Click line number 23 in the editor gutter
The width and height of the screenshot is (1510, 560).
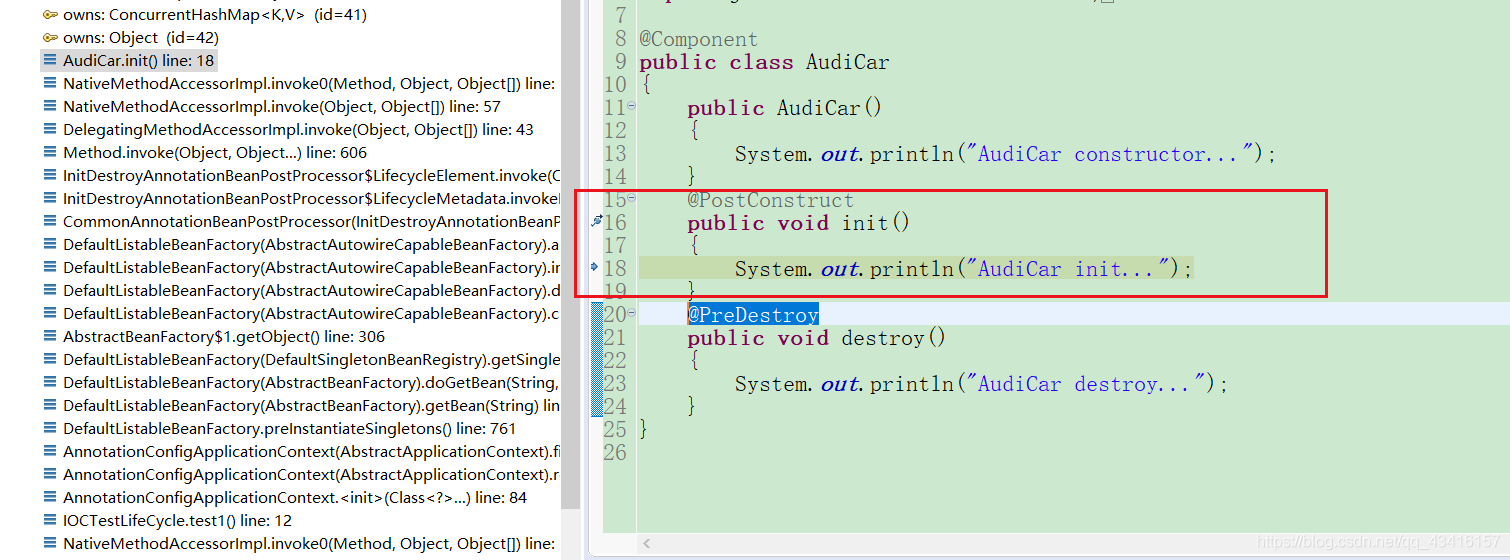click(615, 384)
